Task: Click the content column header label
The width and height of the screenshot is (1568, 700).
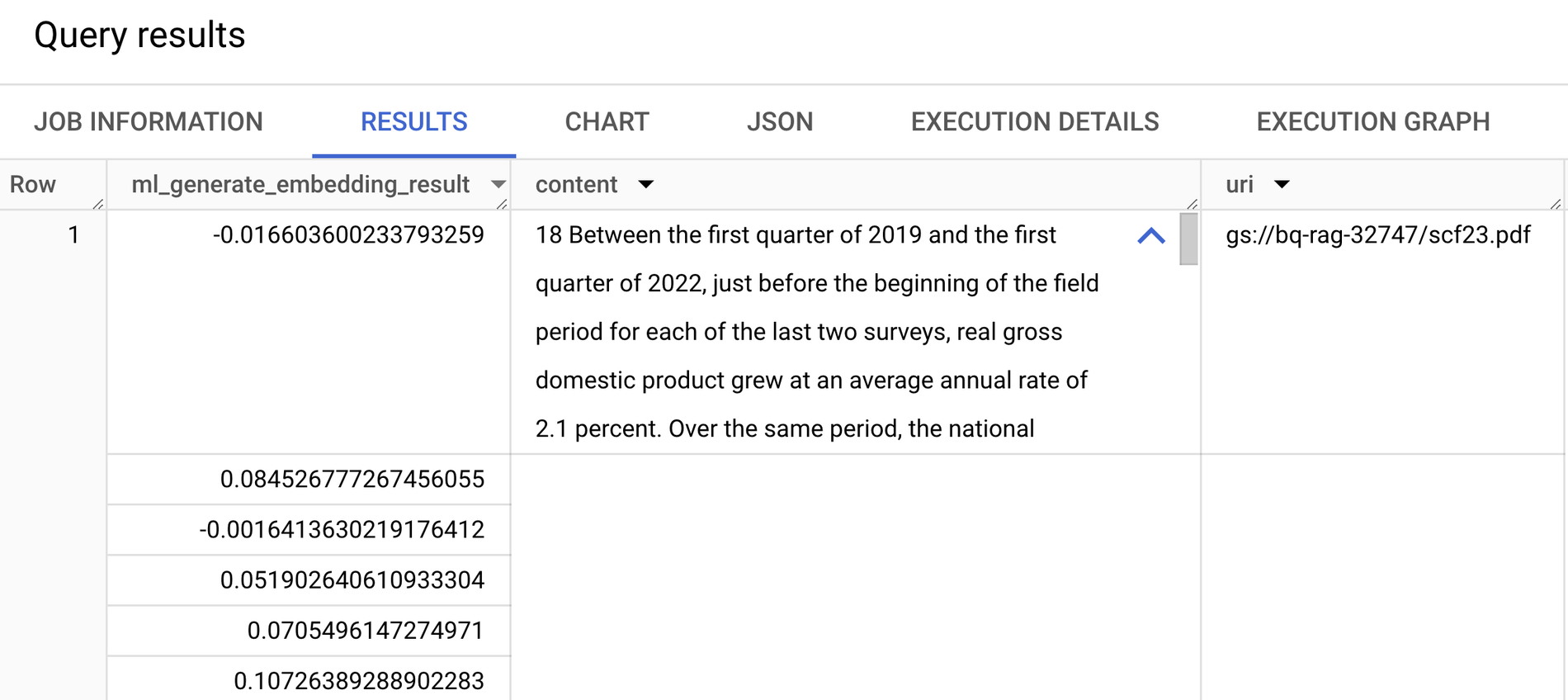Action: click(576, 184)
